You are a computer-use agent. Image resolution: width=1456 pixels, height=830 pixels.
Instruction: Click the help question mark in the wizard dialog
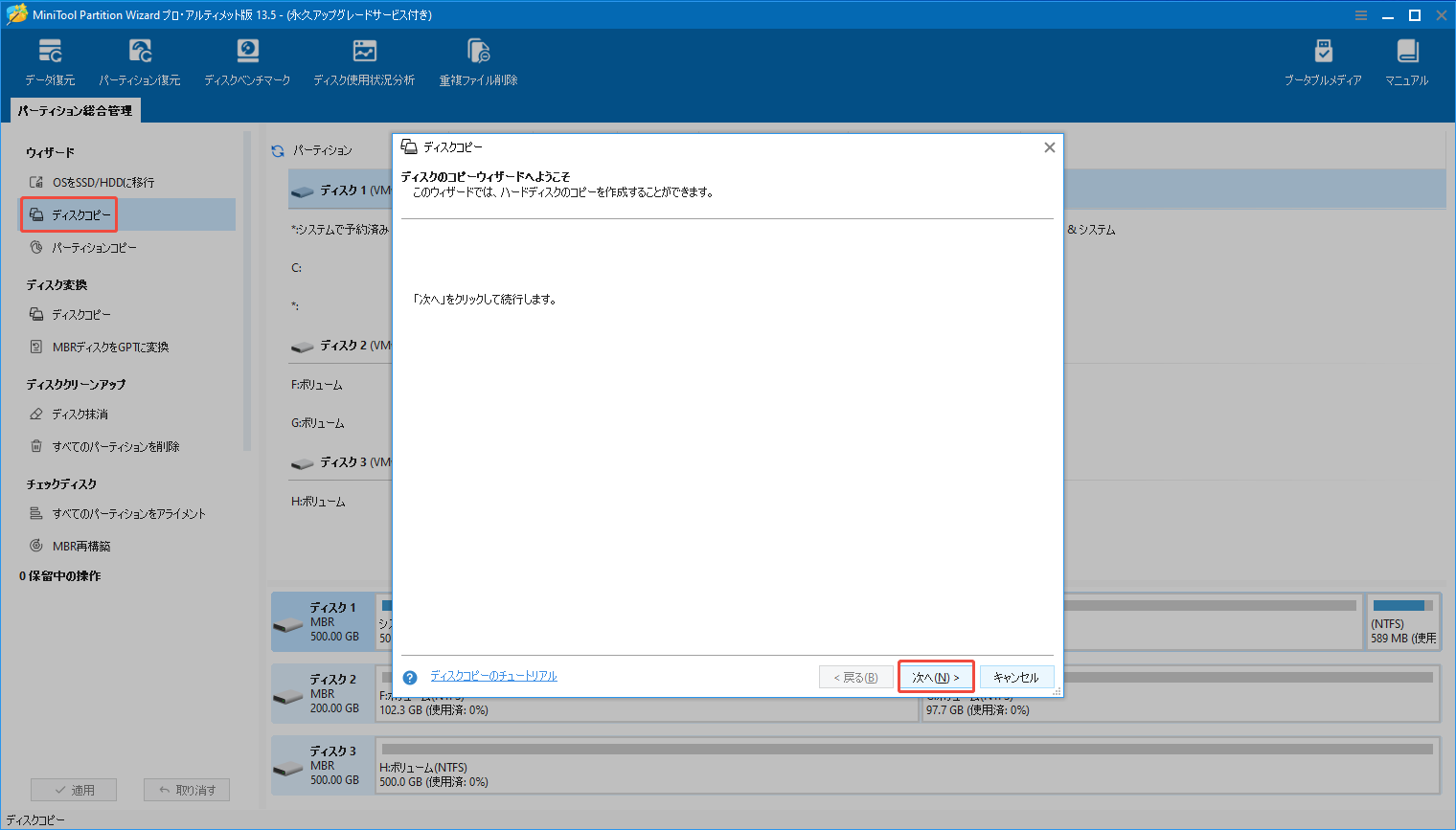(409, 677)
